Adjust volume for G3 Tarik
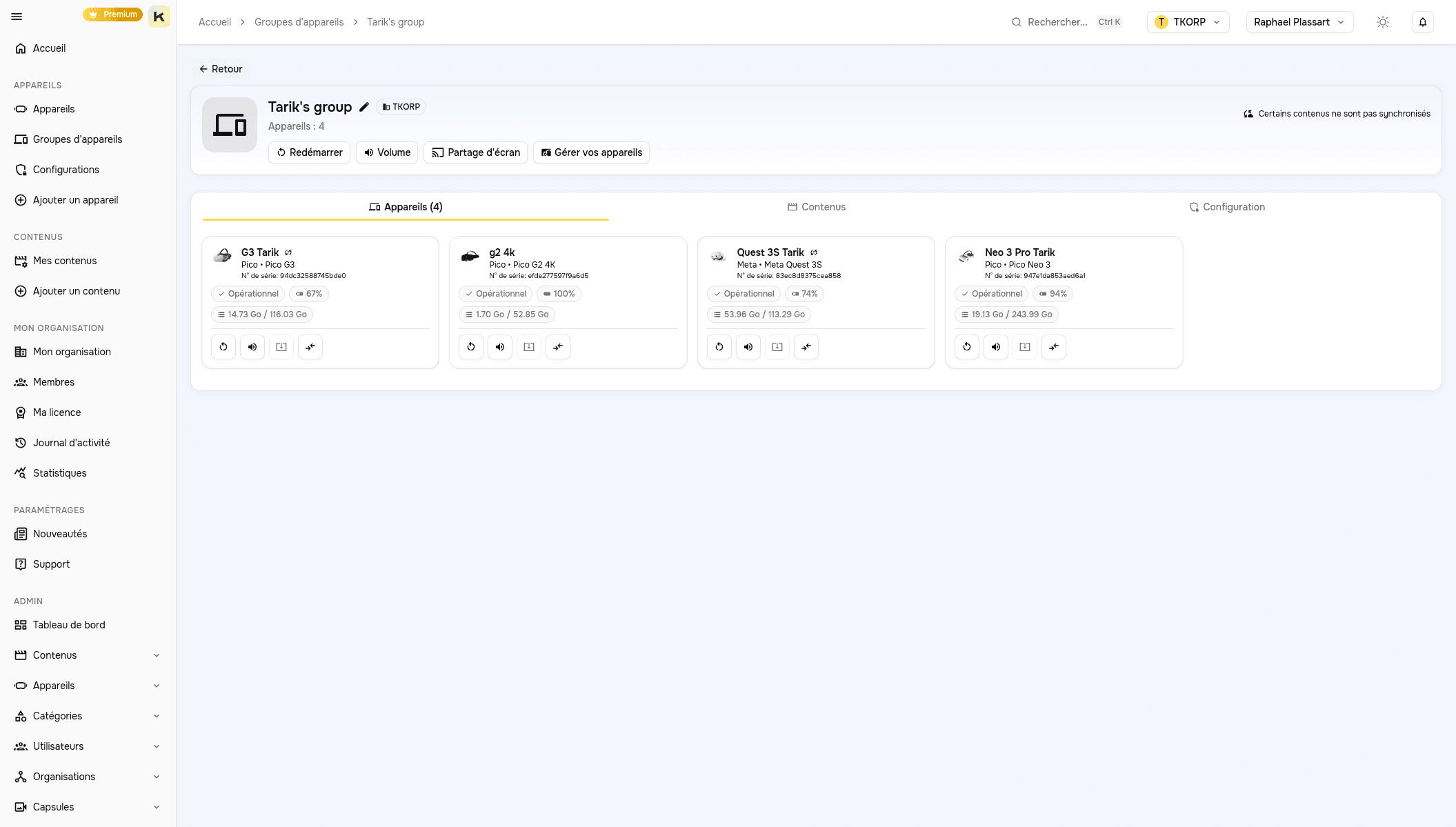The width and height of the screenshot is (1456, 827). (252, 347)
